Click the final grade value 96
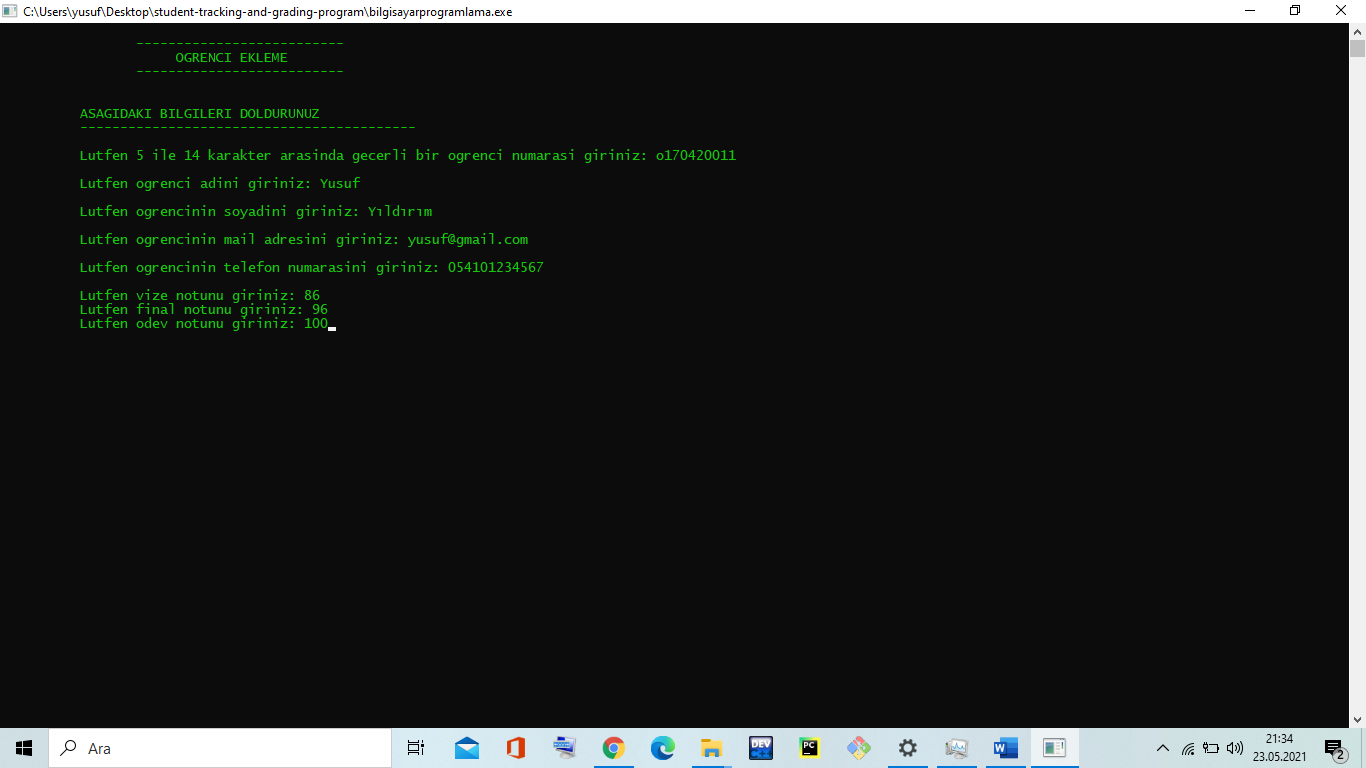1366x768 pixels. coord(320,310)
